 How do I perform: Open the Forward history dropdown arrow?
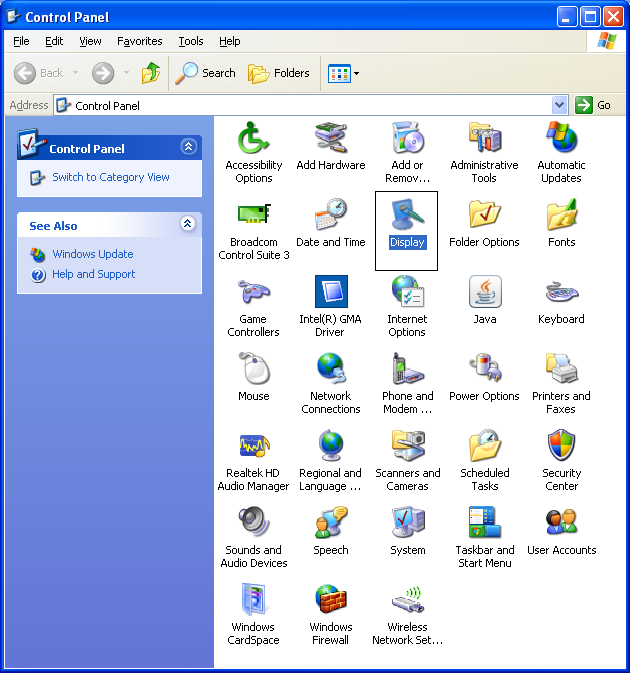click(126, 73)
